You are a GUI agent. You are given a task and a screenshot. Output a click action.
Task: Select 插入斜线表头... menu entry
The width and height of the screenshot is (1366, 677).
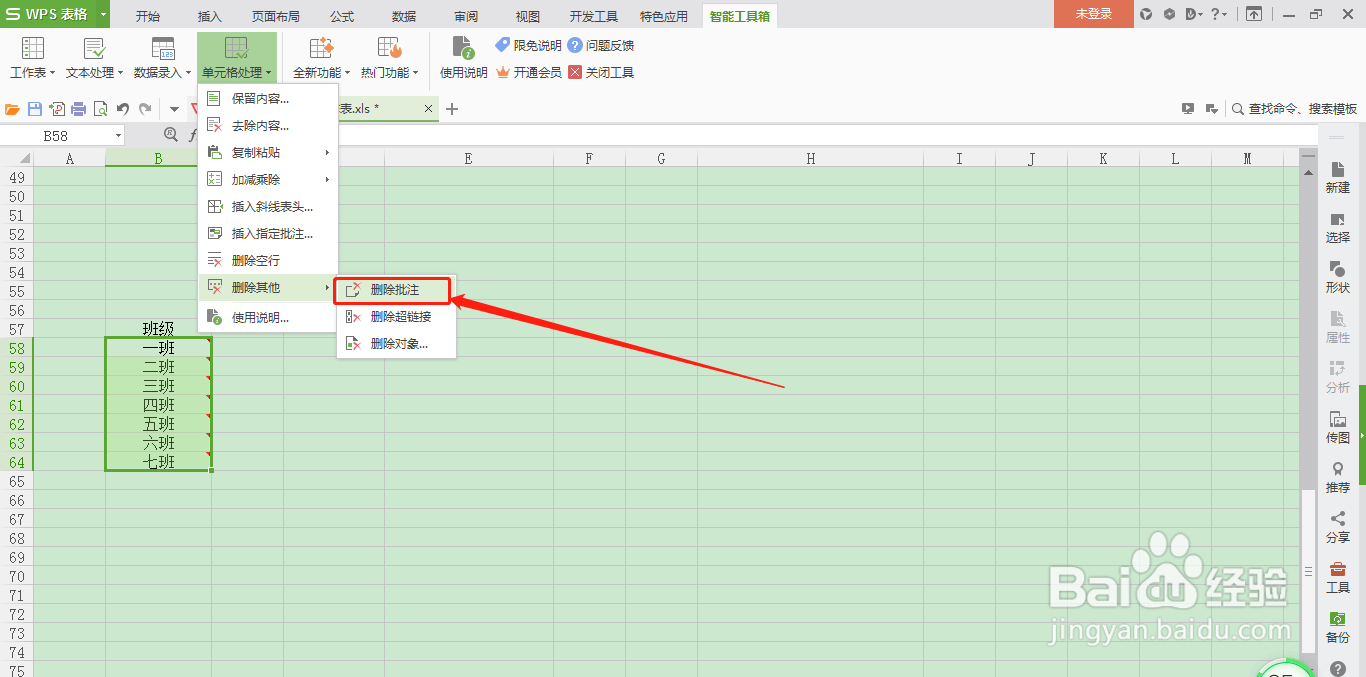(x=268, y=206)
